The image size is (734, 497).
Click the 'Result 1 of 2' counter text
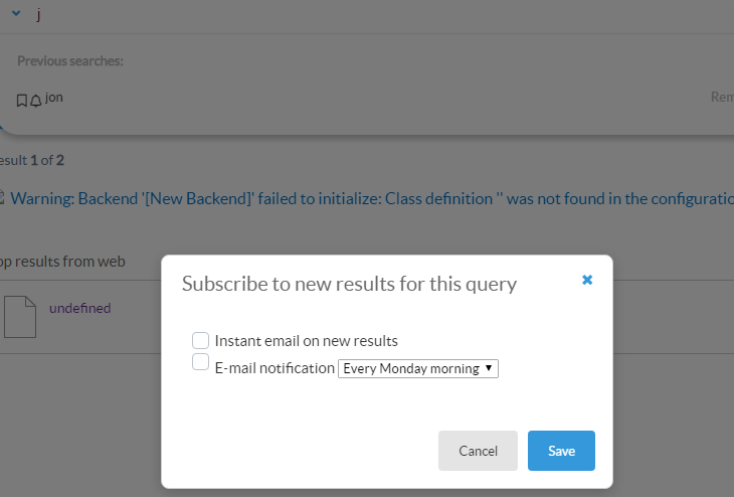point(35,160)
